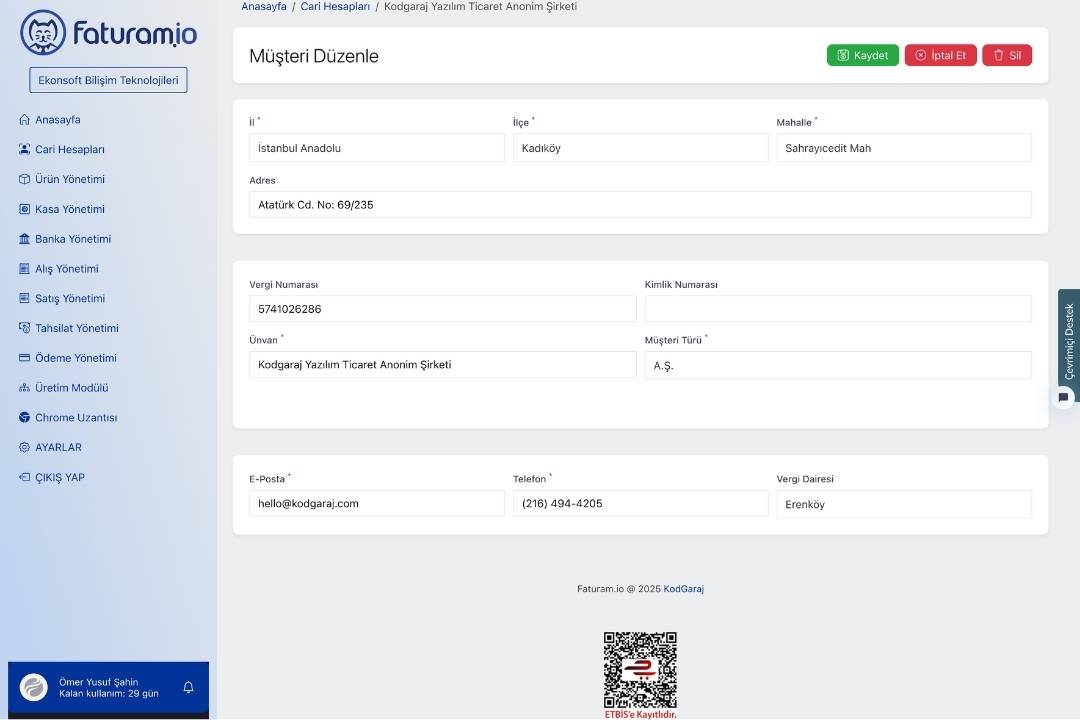Image resolution: width=1080 pixels, height=720 pixels.
Task: Click the ÇIKIŞ YAP logout icon
Action: (25, 477)
